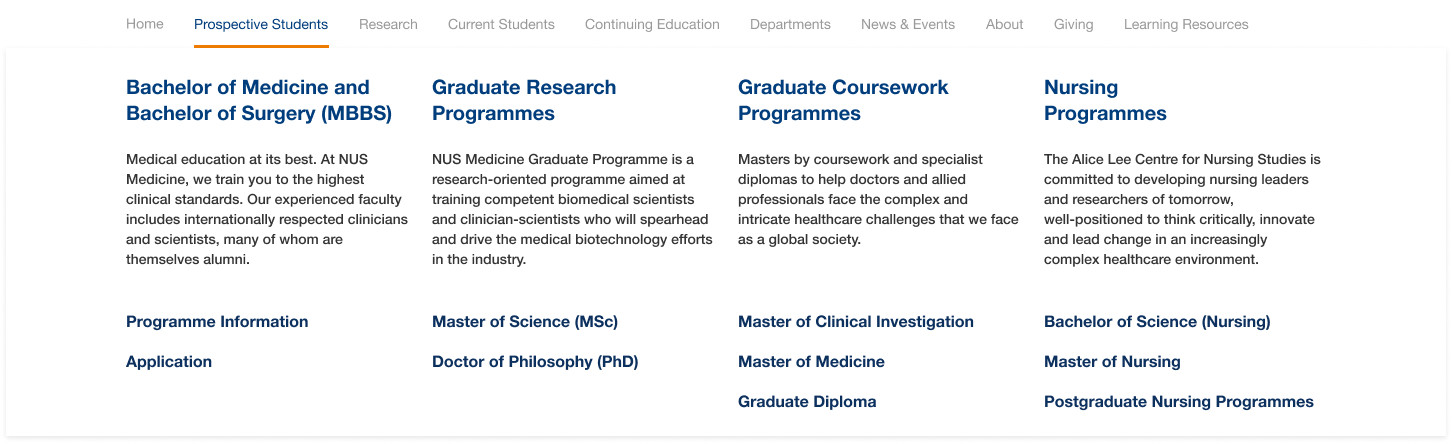Click the About menu item
The width and height of the screenshot is (1452, 444).
point(1004,24)
